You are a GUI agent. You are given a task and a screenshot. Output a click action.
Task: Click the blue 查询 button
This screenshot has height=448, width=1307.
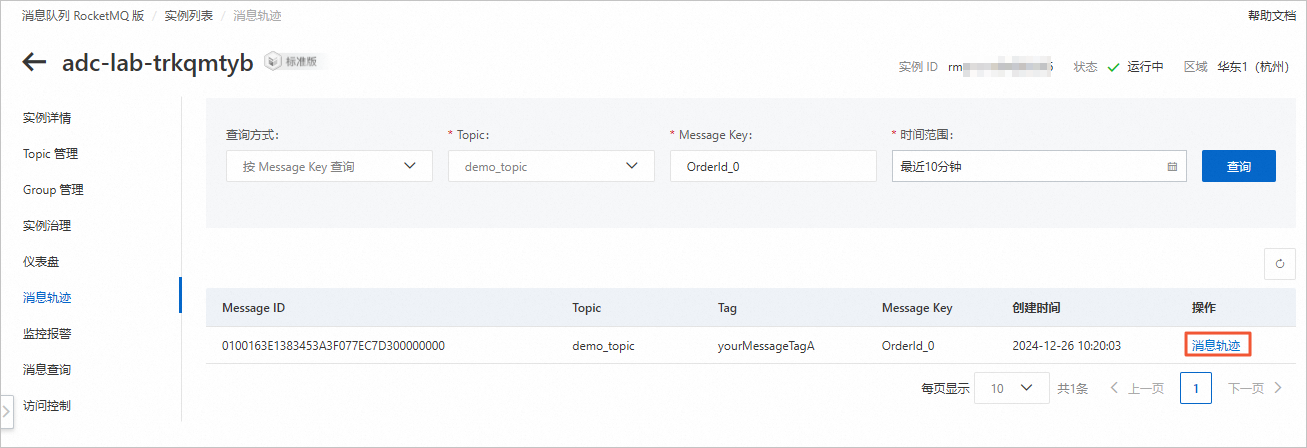1238,166
